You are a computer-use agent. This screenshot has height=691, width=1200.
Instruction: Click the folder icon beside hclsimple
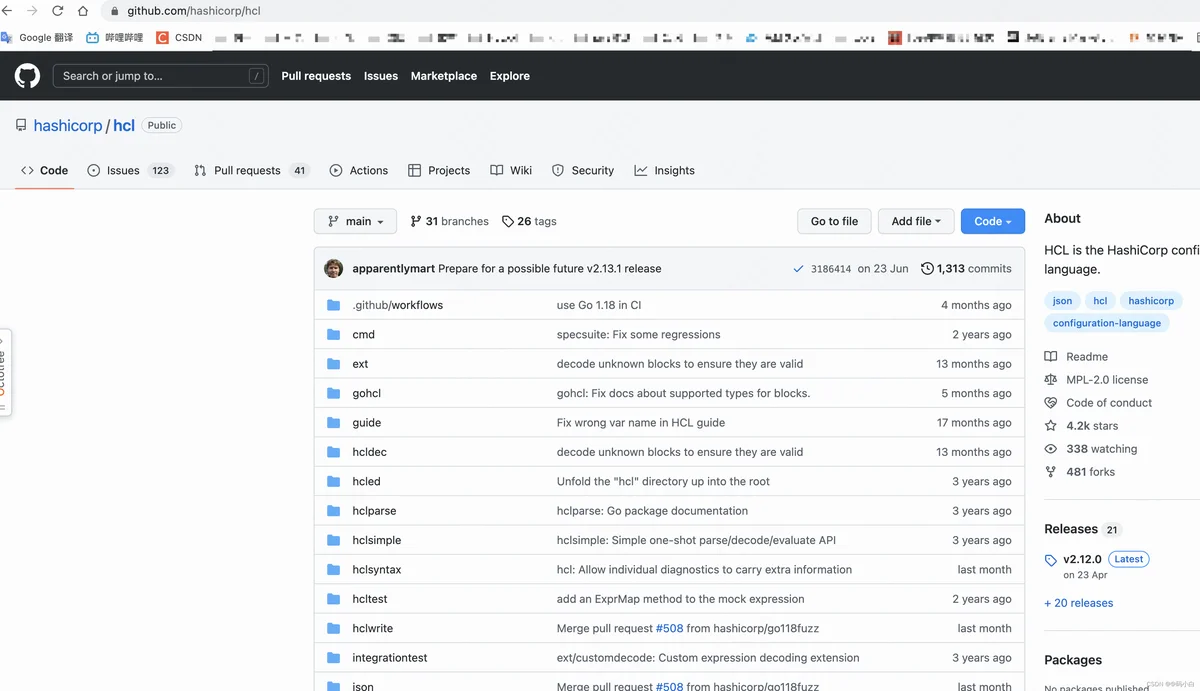(334, 540)
